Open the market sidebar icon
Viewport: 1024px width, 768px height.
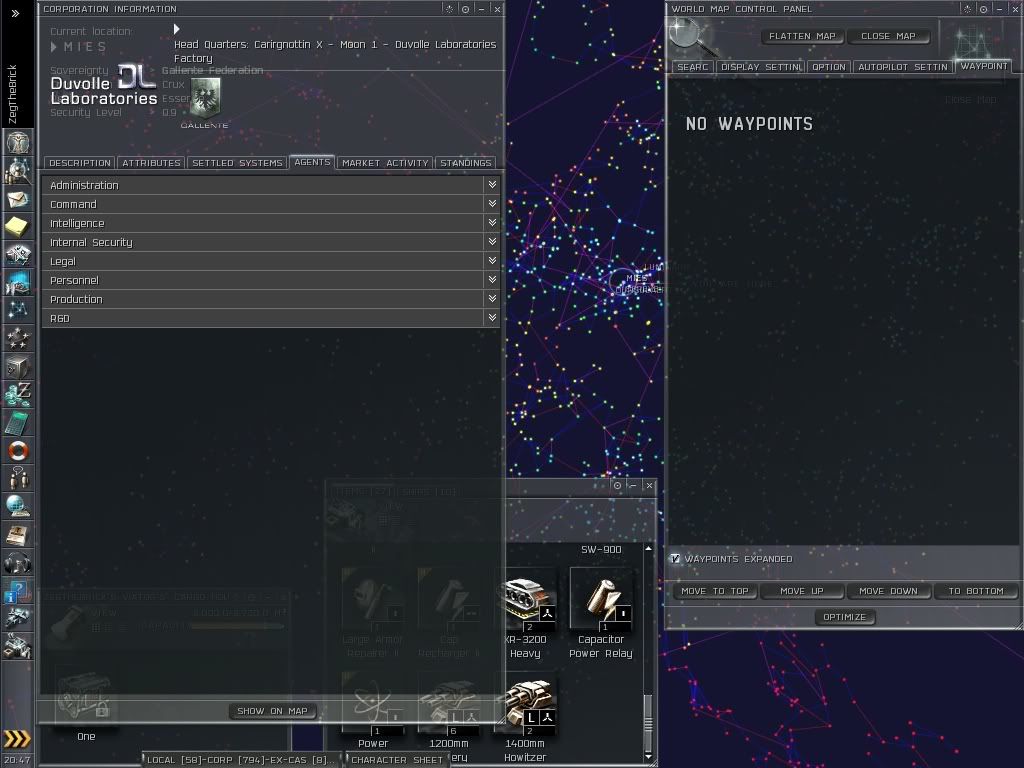pyautogui.click(x=18, y=282)
